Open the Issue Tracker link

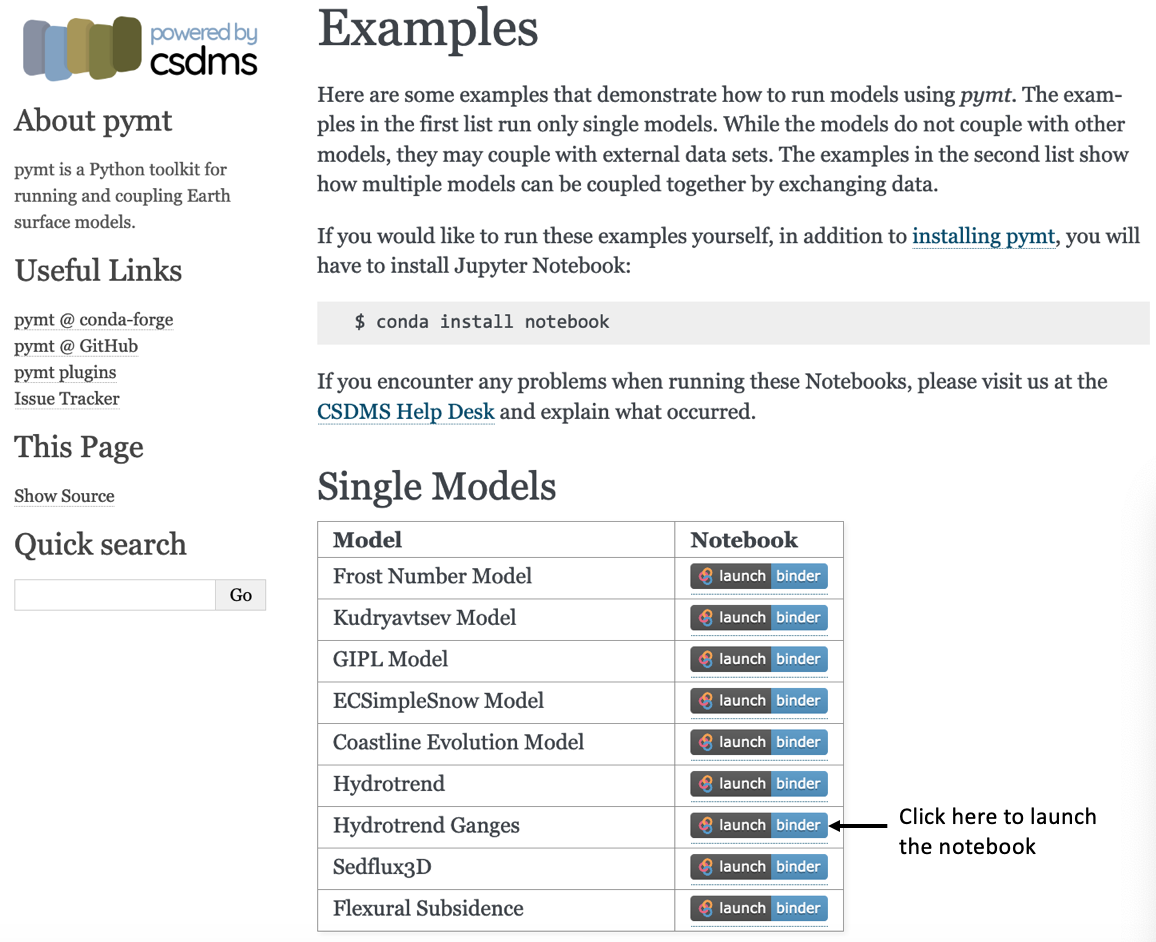tap(66, 399)
